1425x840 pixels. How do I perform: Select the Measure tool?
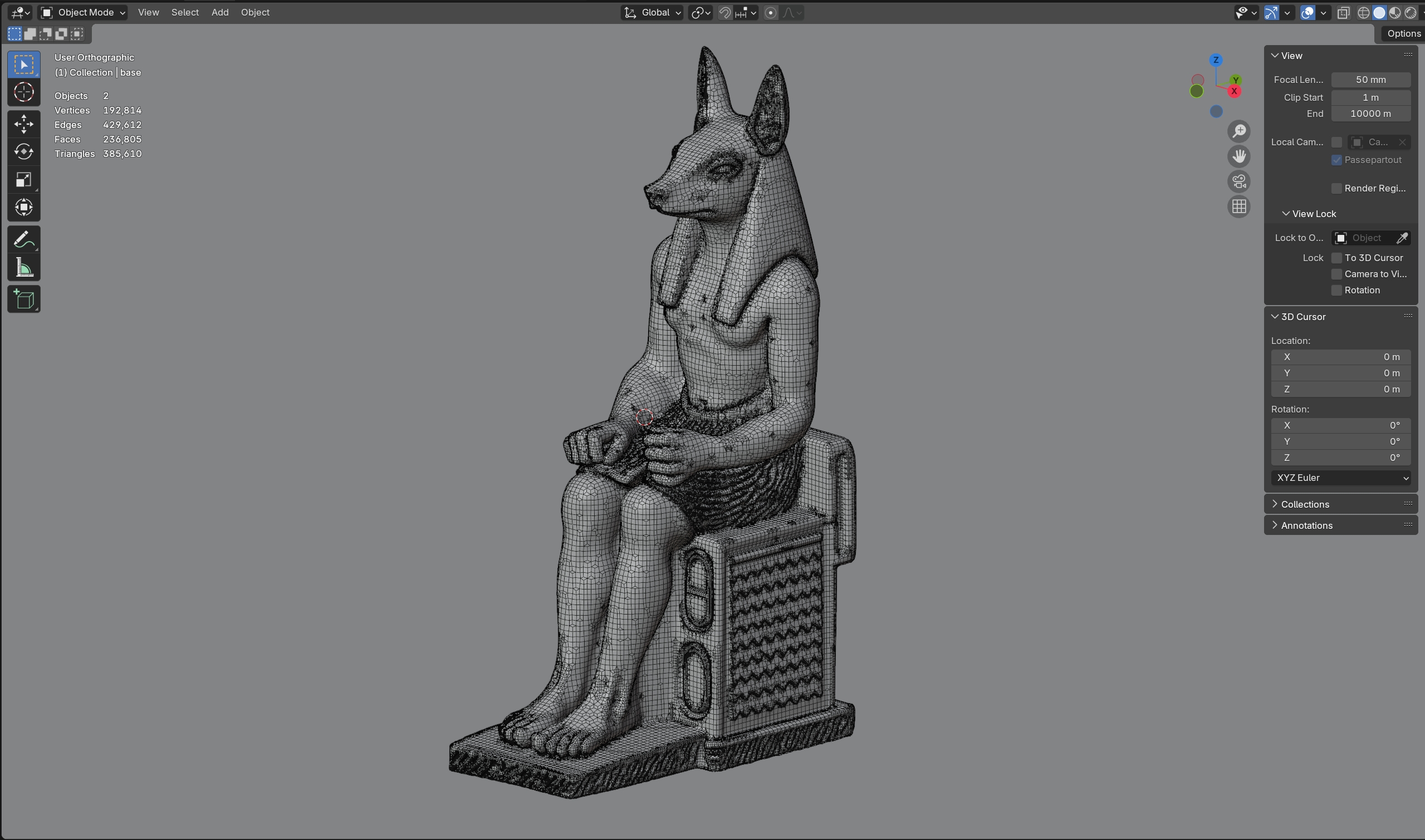[24, 268]
